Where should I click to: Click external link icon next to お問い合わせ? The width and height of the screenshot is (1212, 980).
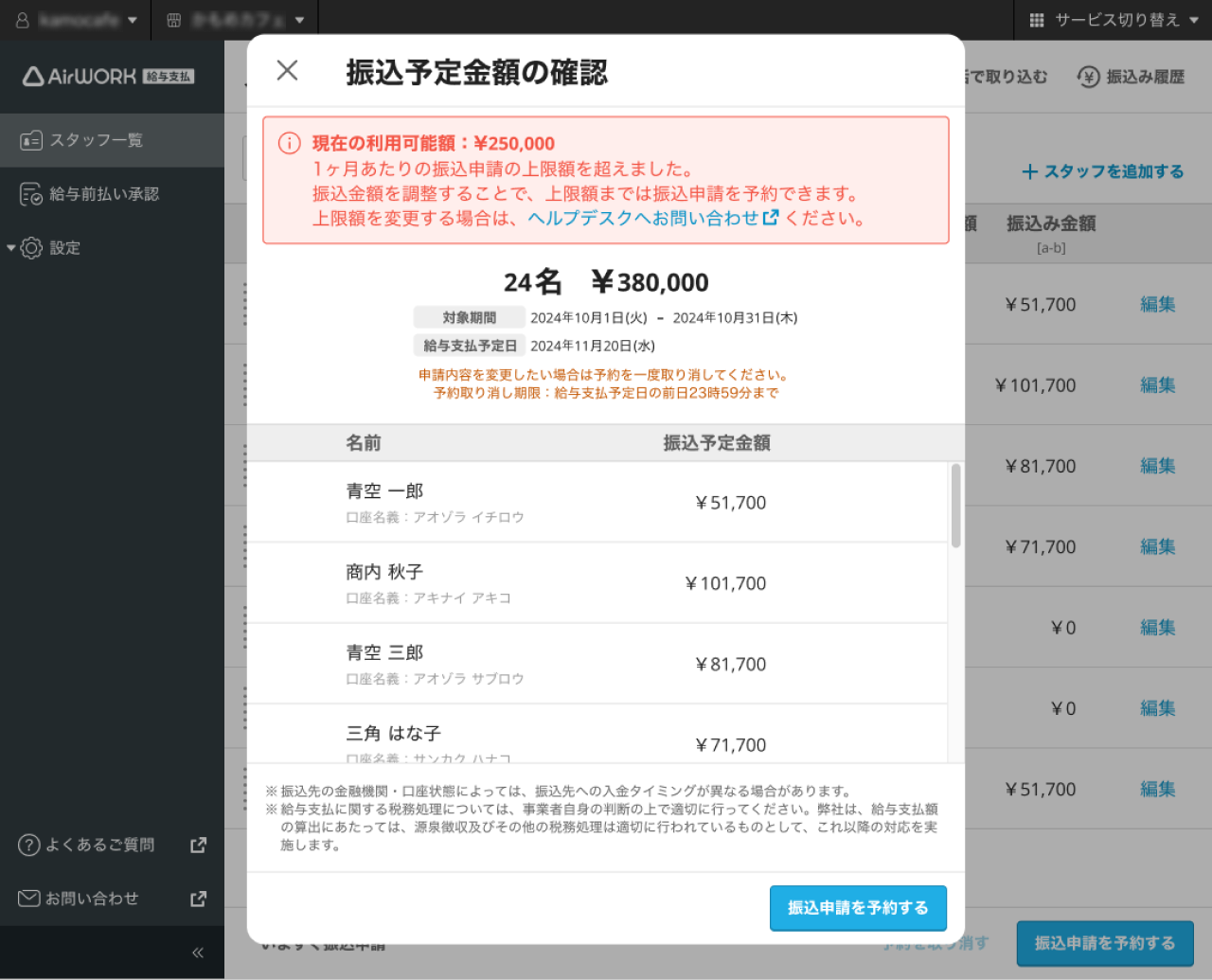[198, 899]
